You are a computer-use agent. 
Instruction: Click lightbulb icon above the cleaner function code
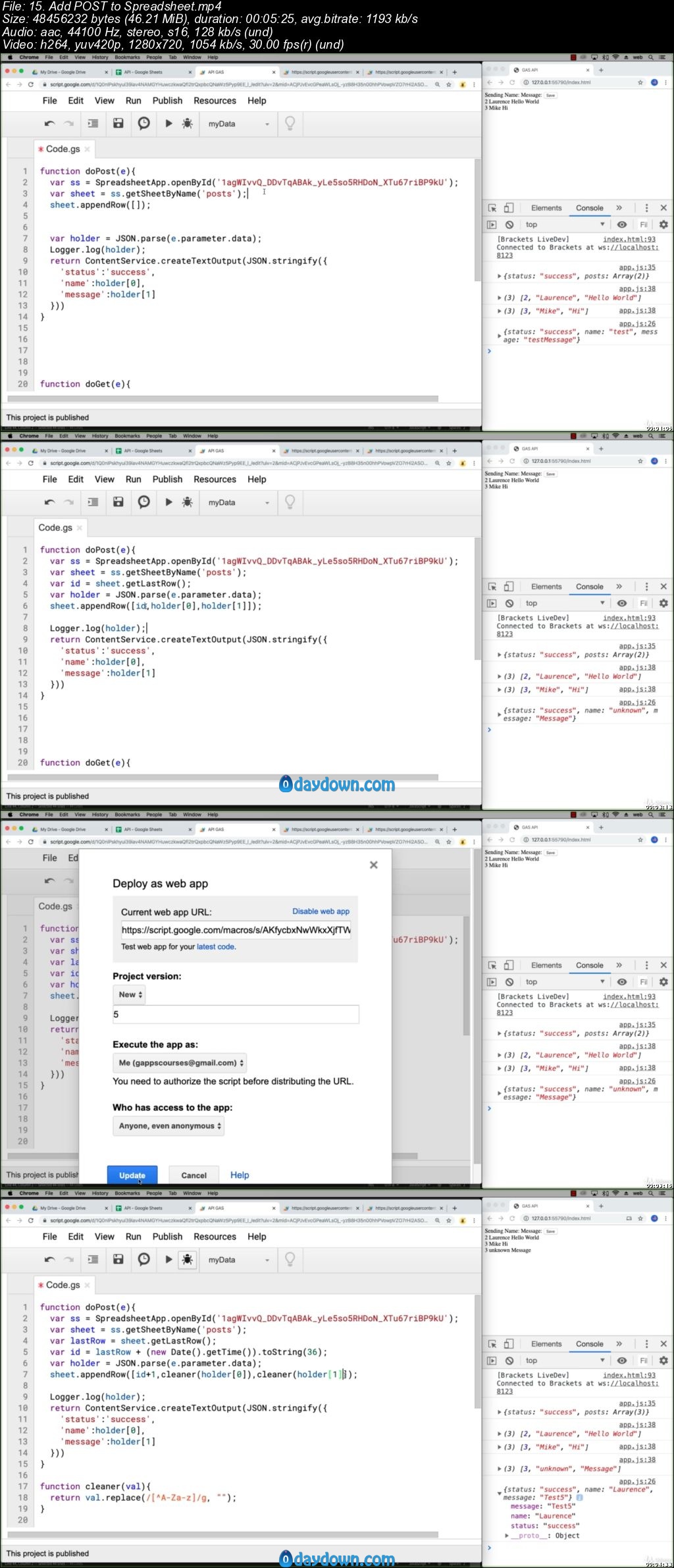(x=290, y=1259)
